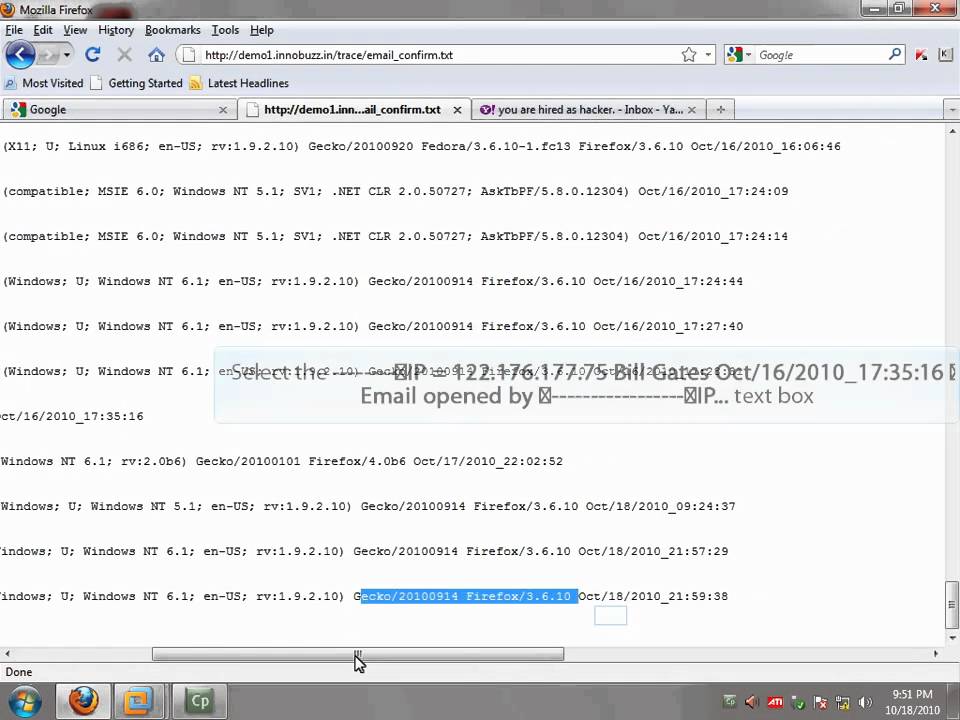Open the volume tray icon
Screen dimensions: 960x720
[865, 702]
